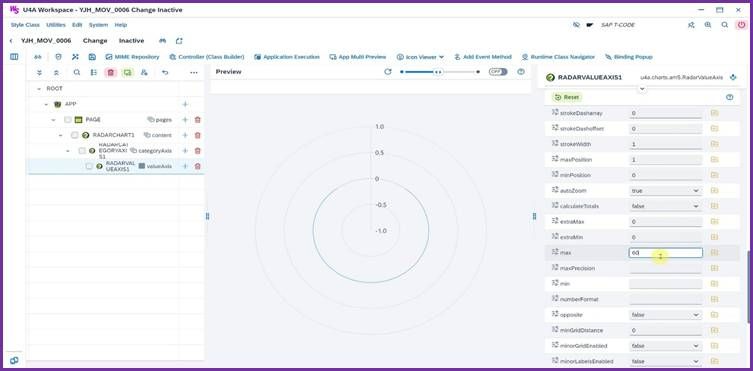Click the help icon in Preview header

521,72
